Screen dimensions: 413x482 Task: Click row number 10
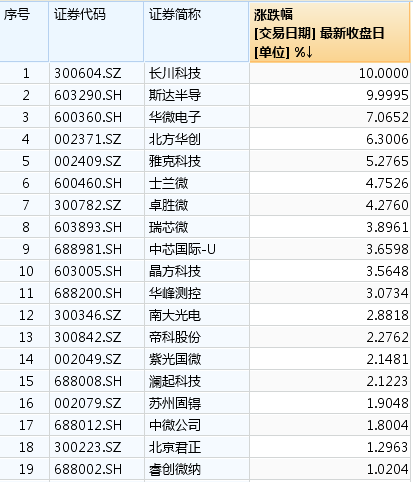coord(26,271)
